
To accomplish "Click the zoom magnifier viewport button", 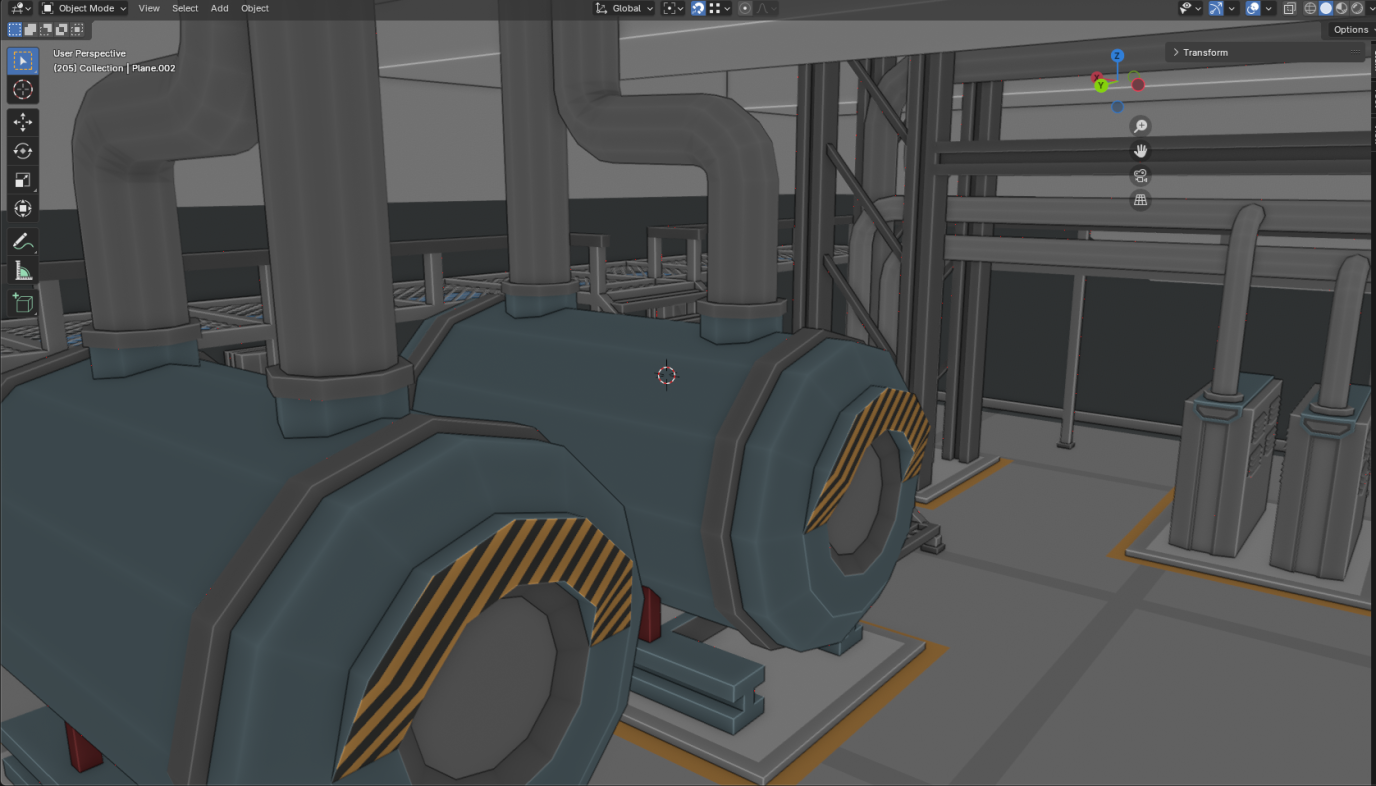I will (x=1139, y=126).
